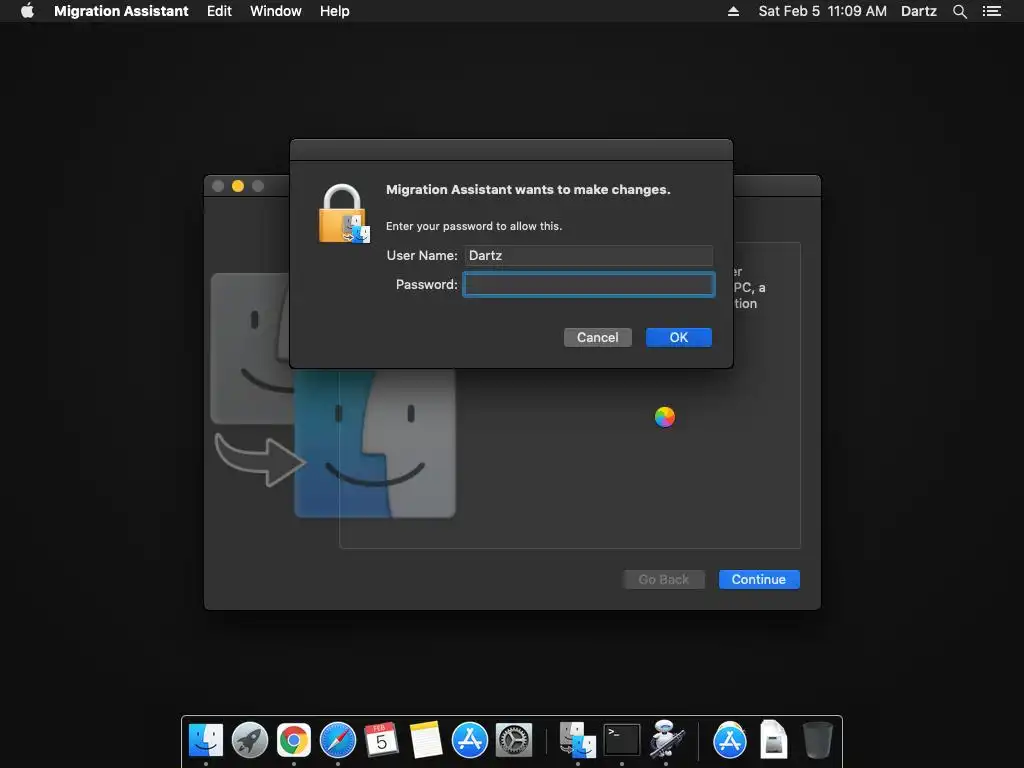Open Launchpad from the Dock

(249, 740)
